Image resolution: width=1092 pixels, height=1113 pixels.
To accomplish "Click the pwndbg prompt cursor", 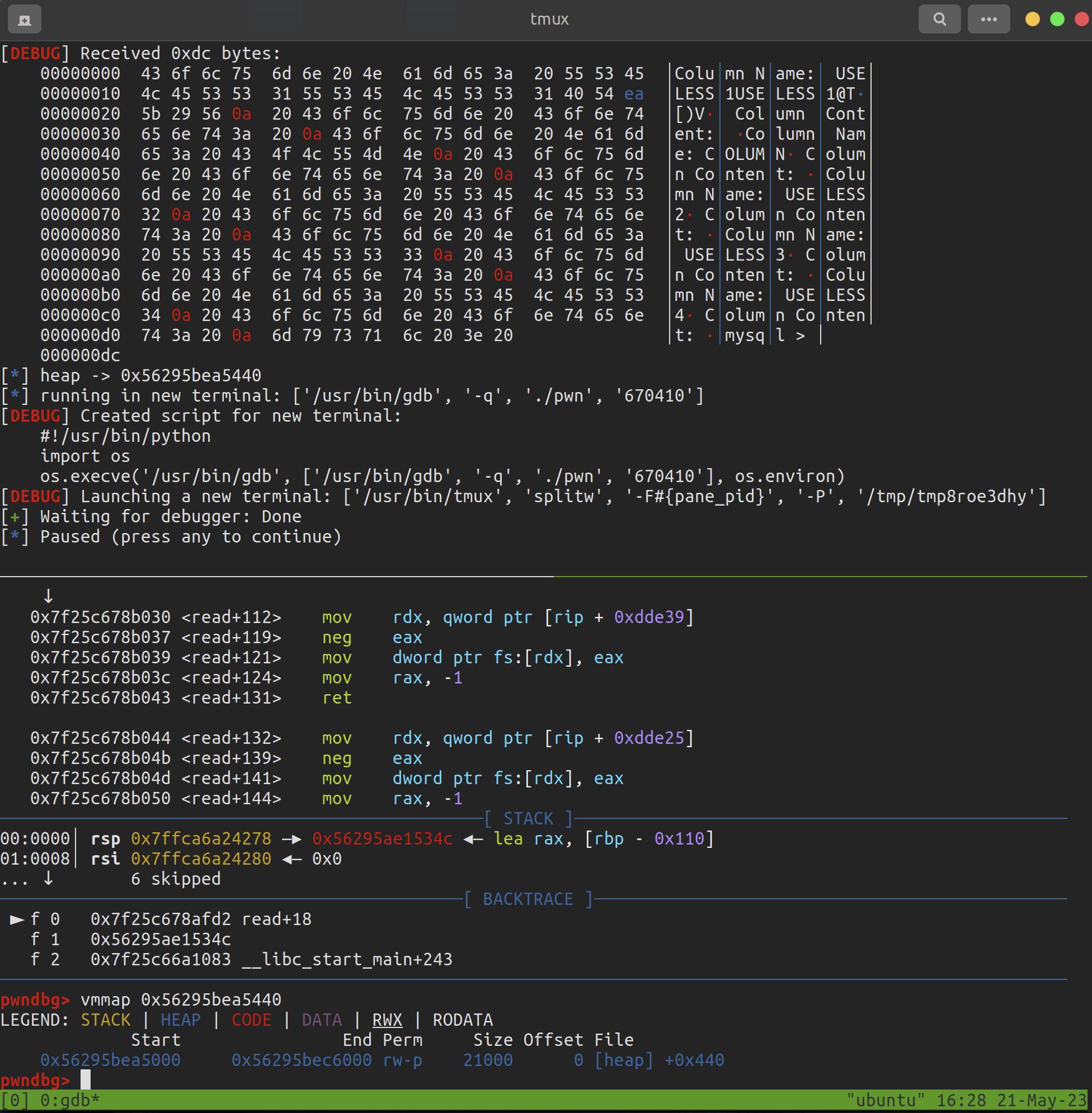I will tap(86, 1080).
